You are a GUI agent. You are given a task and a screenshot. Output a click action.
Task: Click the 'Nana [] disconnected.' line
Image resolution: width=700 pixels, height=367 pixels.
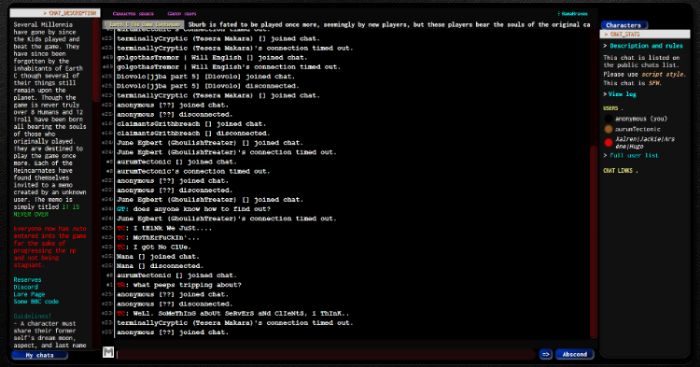coord(160,266)
